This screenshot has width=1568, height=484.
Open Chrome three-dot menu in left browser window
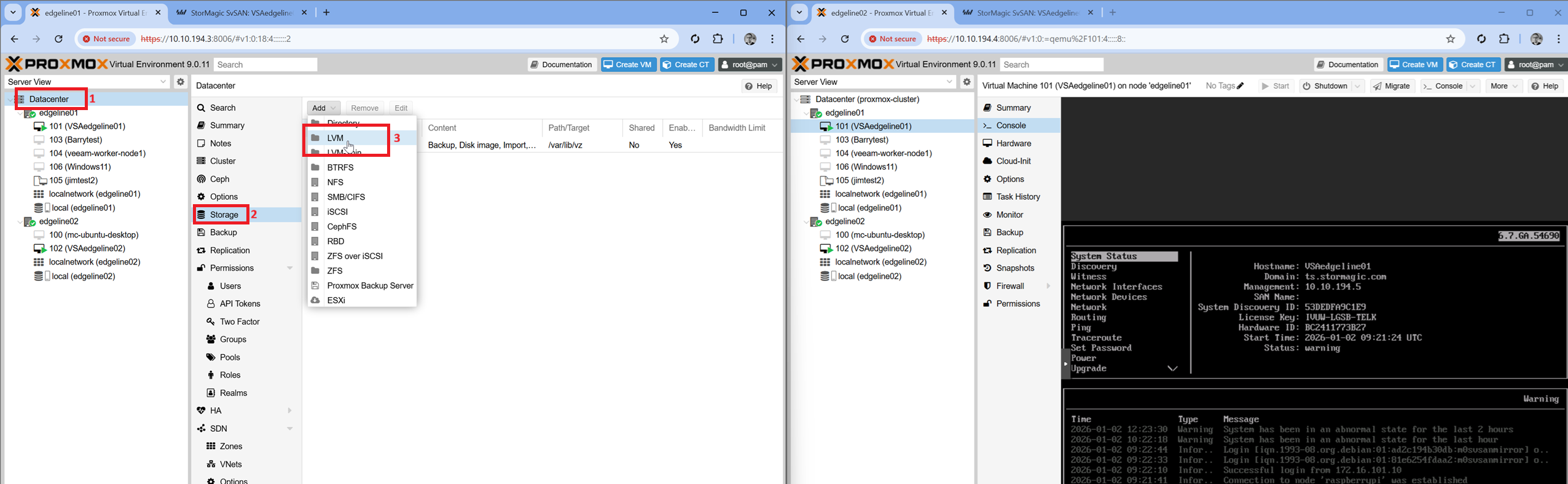tap(772, 39)
